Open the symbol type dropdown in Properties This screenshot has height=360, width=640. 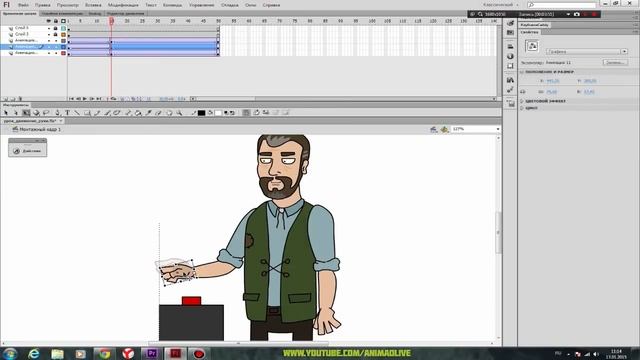point(587,51)
